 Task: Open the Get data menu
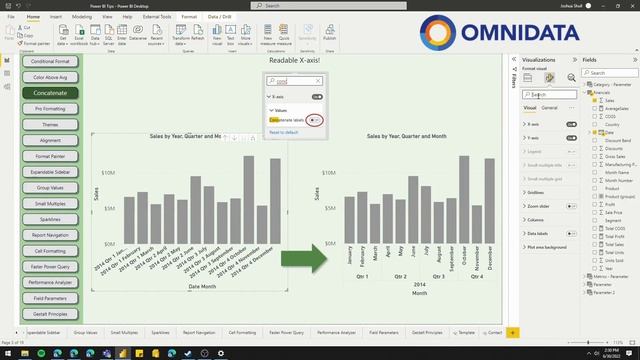point(63,35)
